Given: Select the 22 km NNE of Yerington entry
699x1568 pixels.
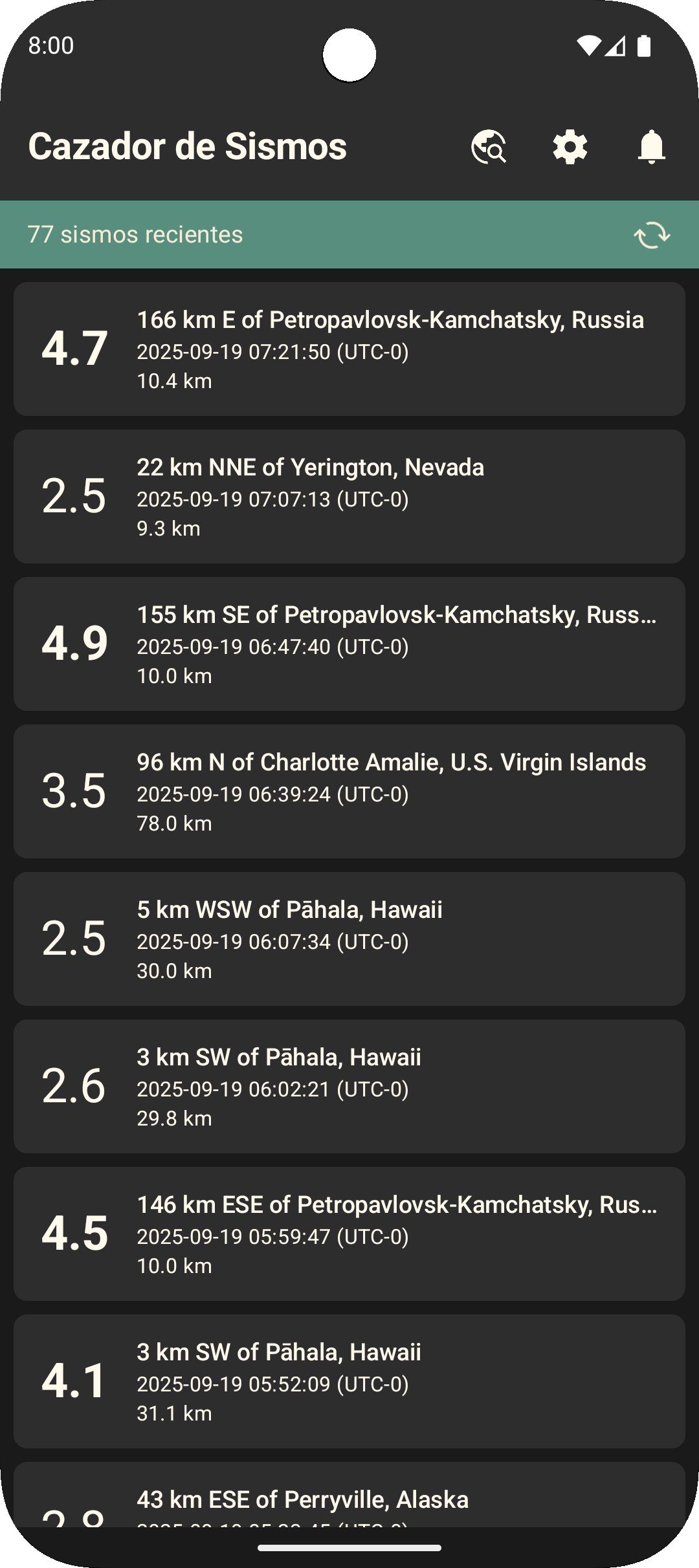Looking at the screenshot, I should click(349, 496).
